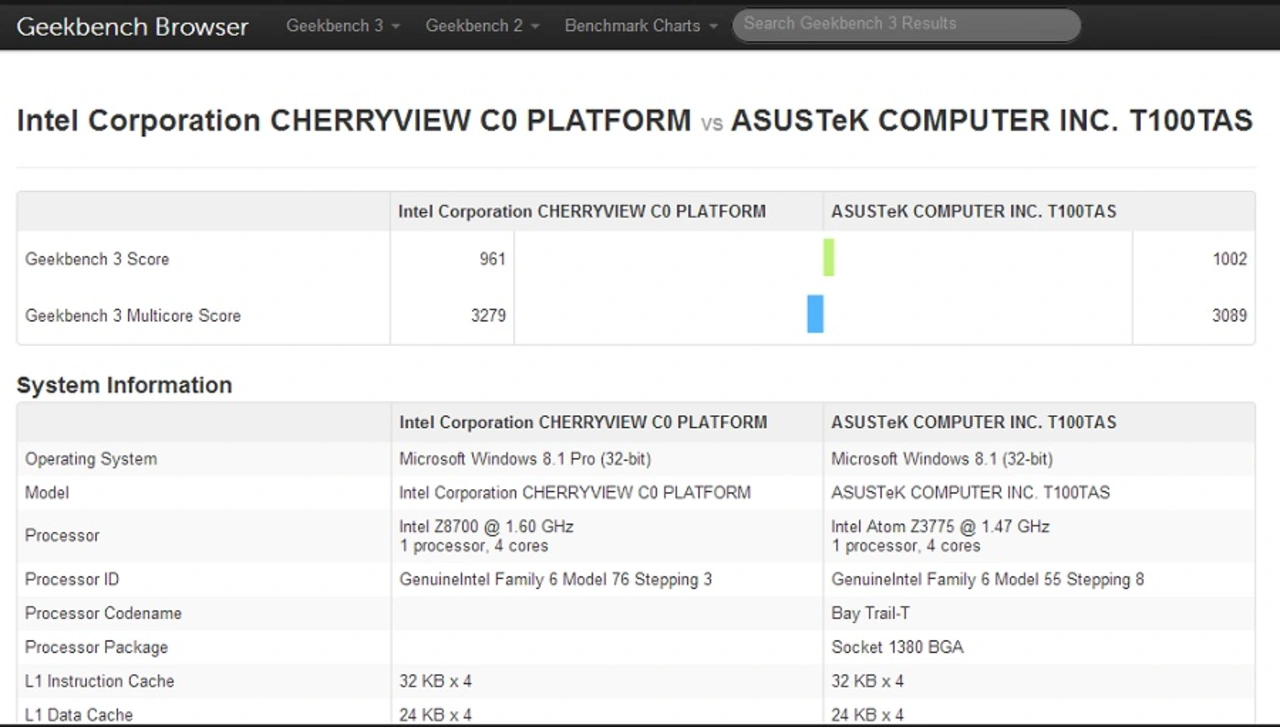Select the score value 1002
The height and width of the screenshot is (727, 1280).
click(1229, 259)
